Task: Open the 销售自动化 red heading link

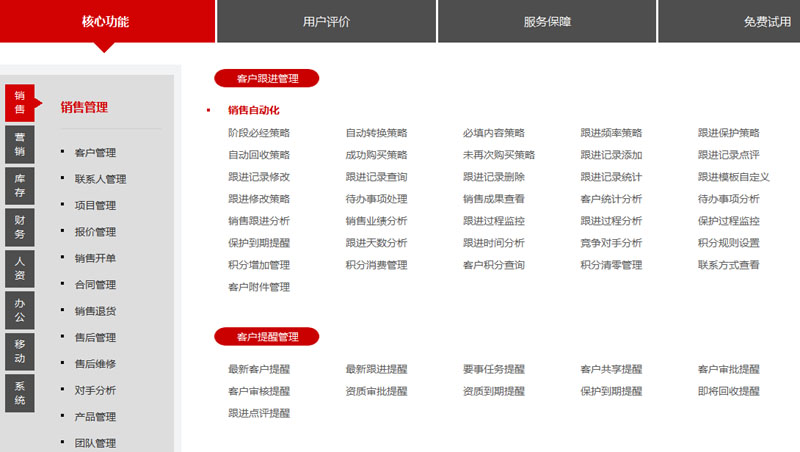Action: point(254,110)
